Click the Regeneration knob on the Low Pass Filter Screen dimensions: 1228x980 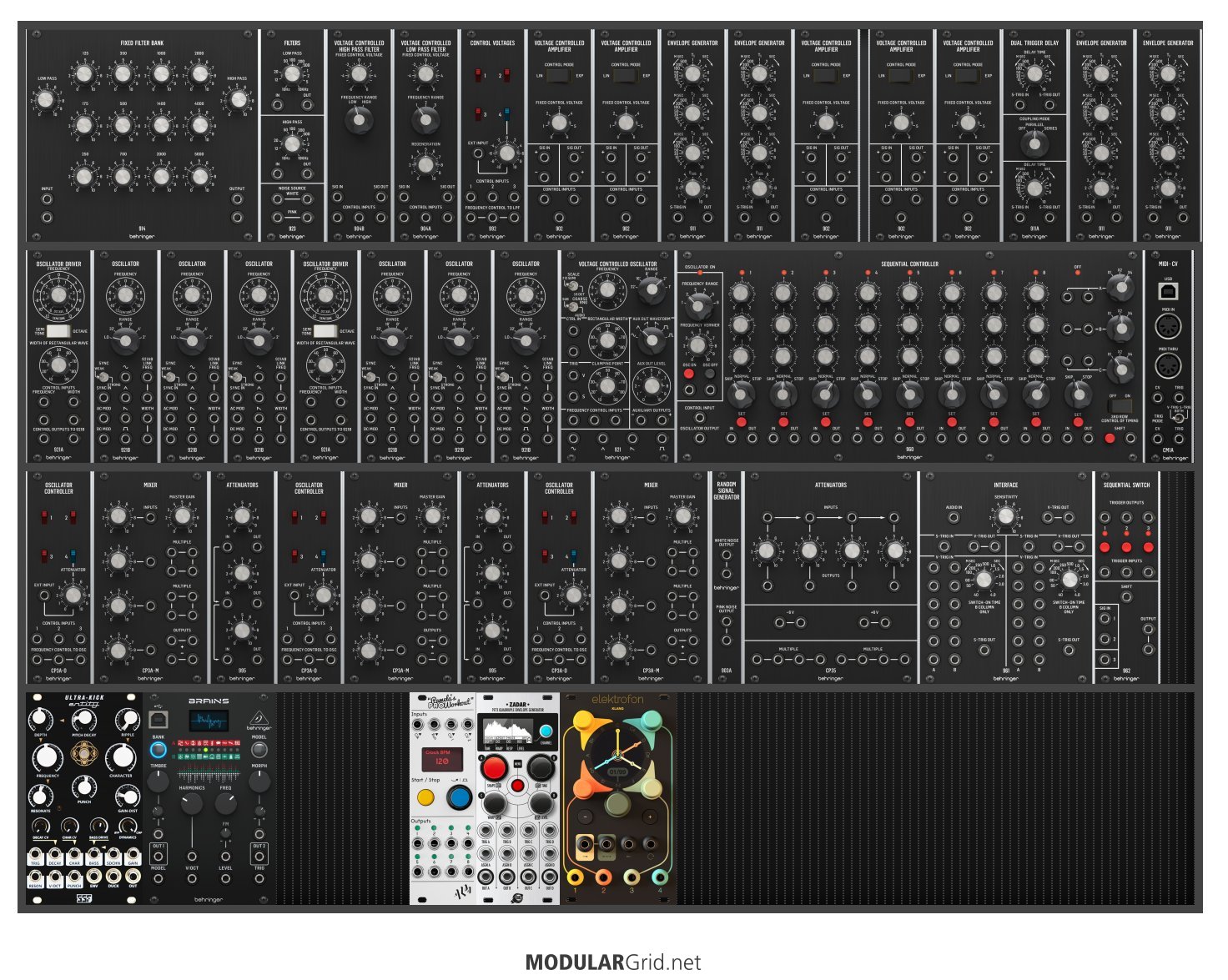point(425,165)
